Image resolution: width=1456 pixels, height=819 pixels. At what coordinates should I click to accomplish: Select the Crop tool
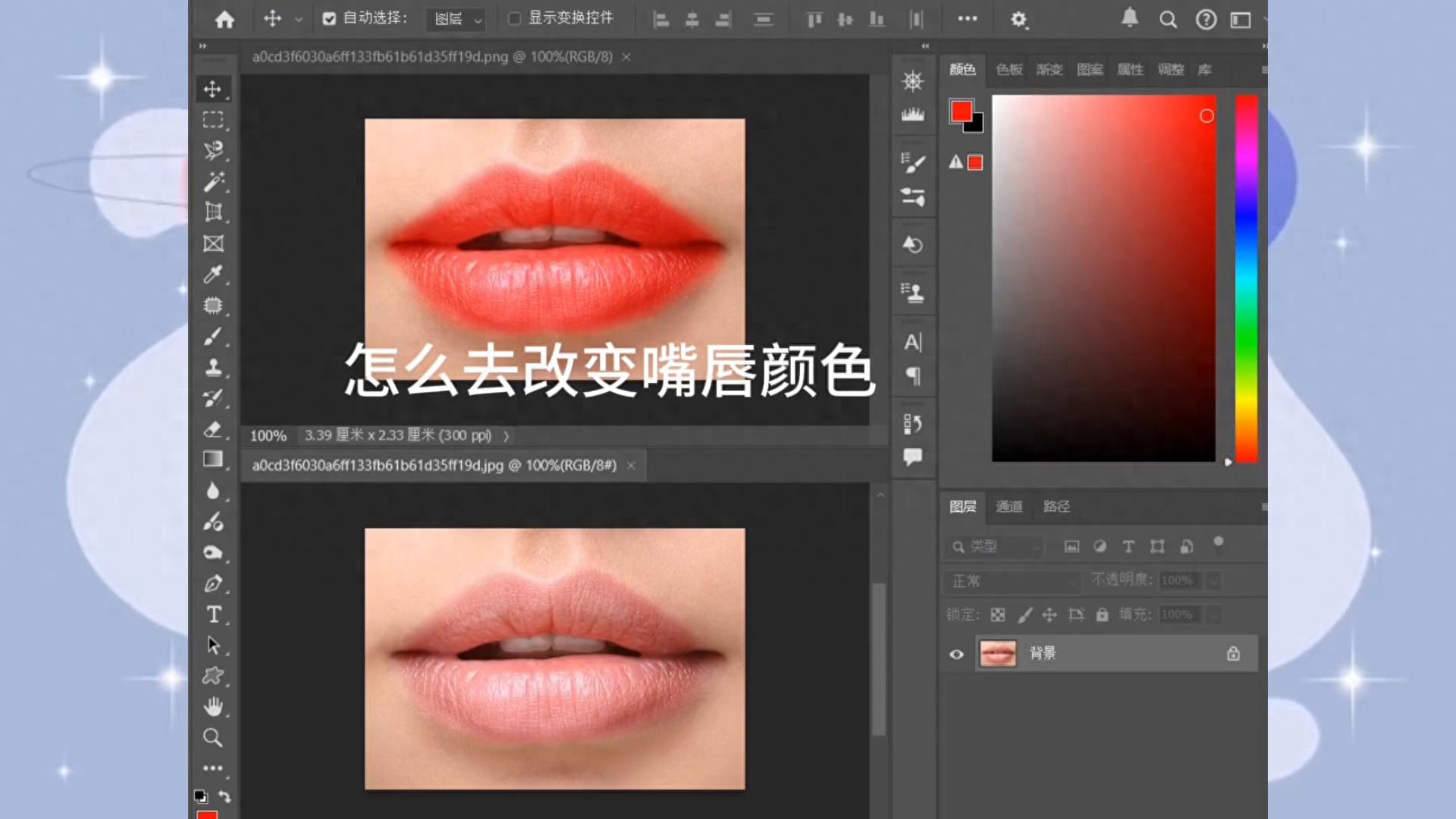[x=213, y=212]
